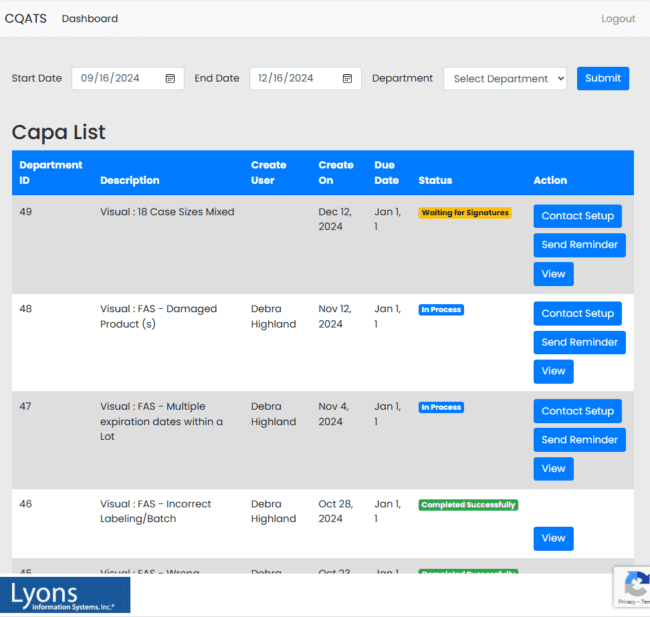This screenshot has width=650, height=617.
Task: Click the Start Date input field
Action: (115, 78)
